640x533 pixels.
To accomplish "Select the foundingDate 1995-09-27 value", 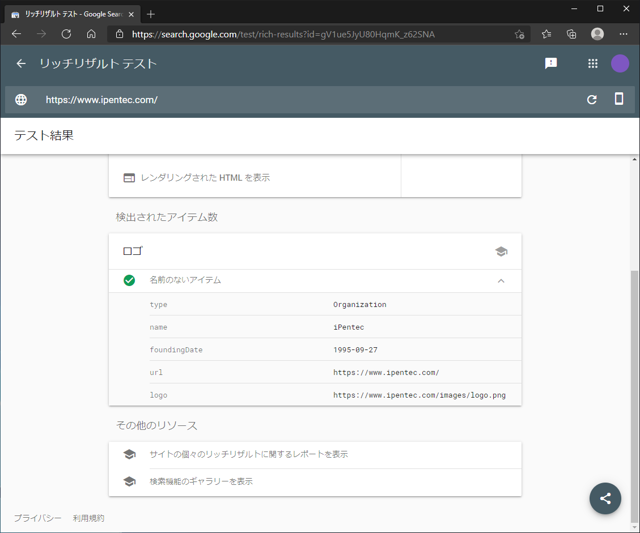I will [x=355, y=350].
